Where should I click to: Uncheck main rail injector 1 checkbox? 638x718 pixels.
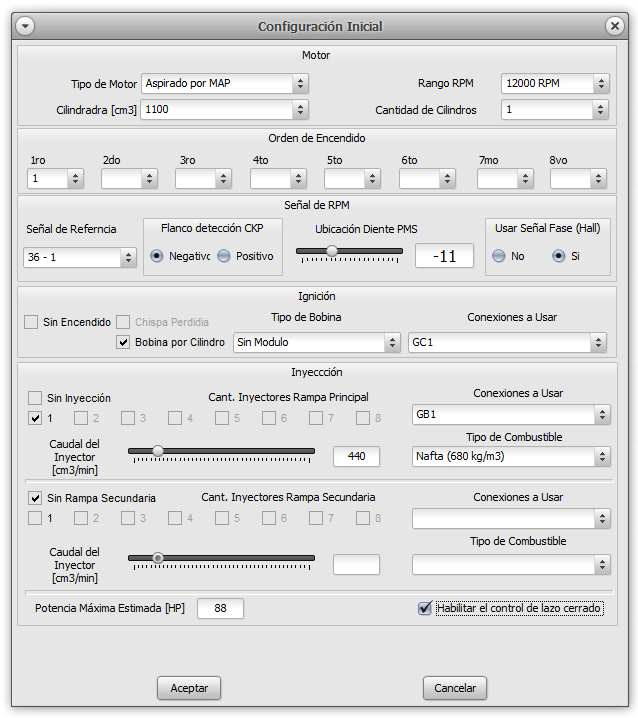[x=35, y=418]
